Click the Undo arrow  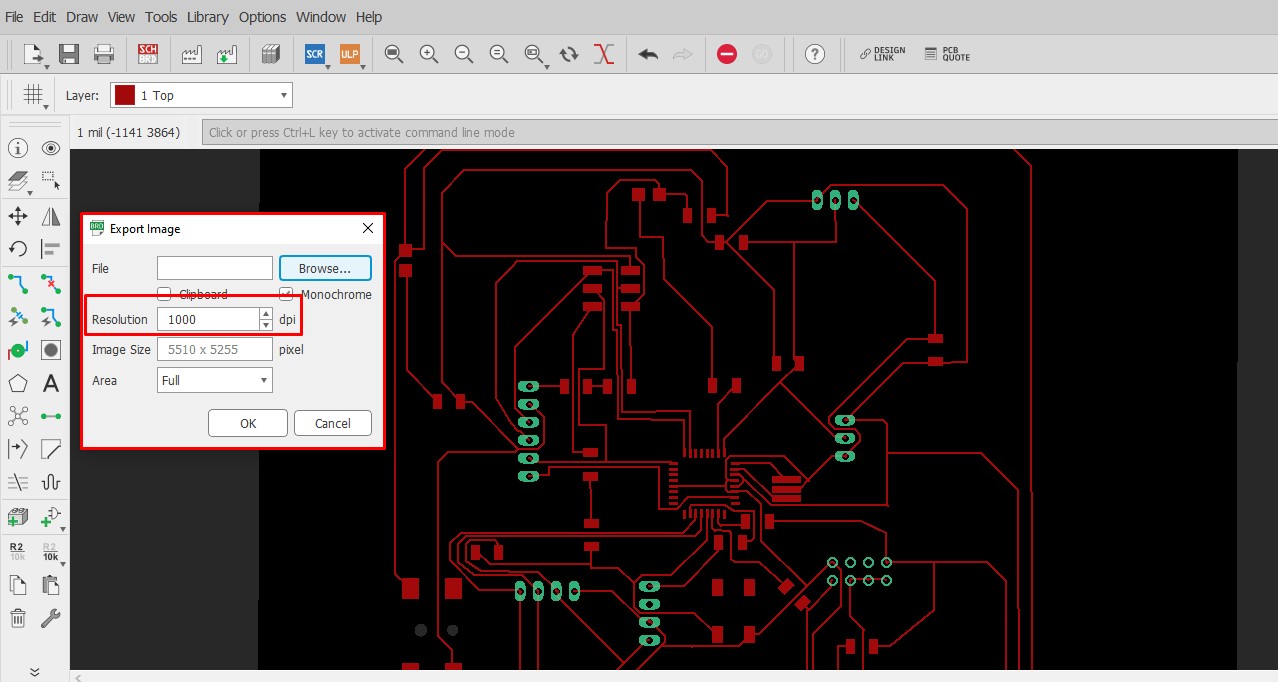click(x=648, y=54)
